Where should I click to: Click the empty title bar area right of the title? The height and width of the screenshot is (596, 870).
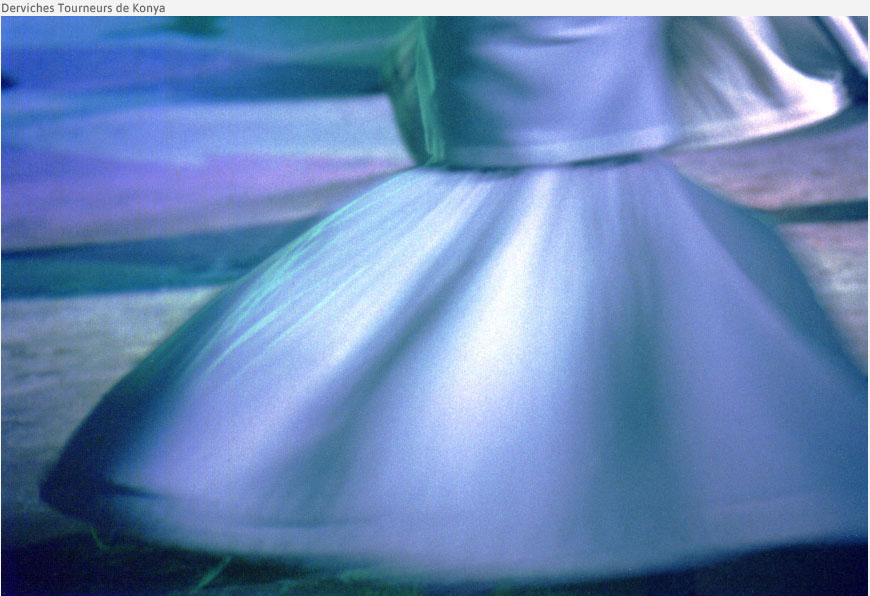(500, 8)
